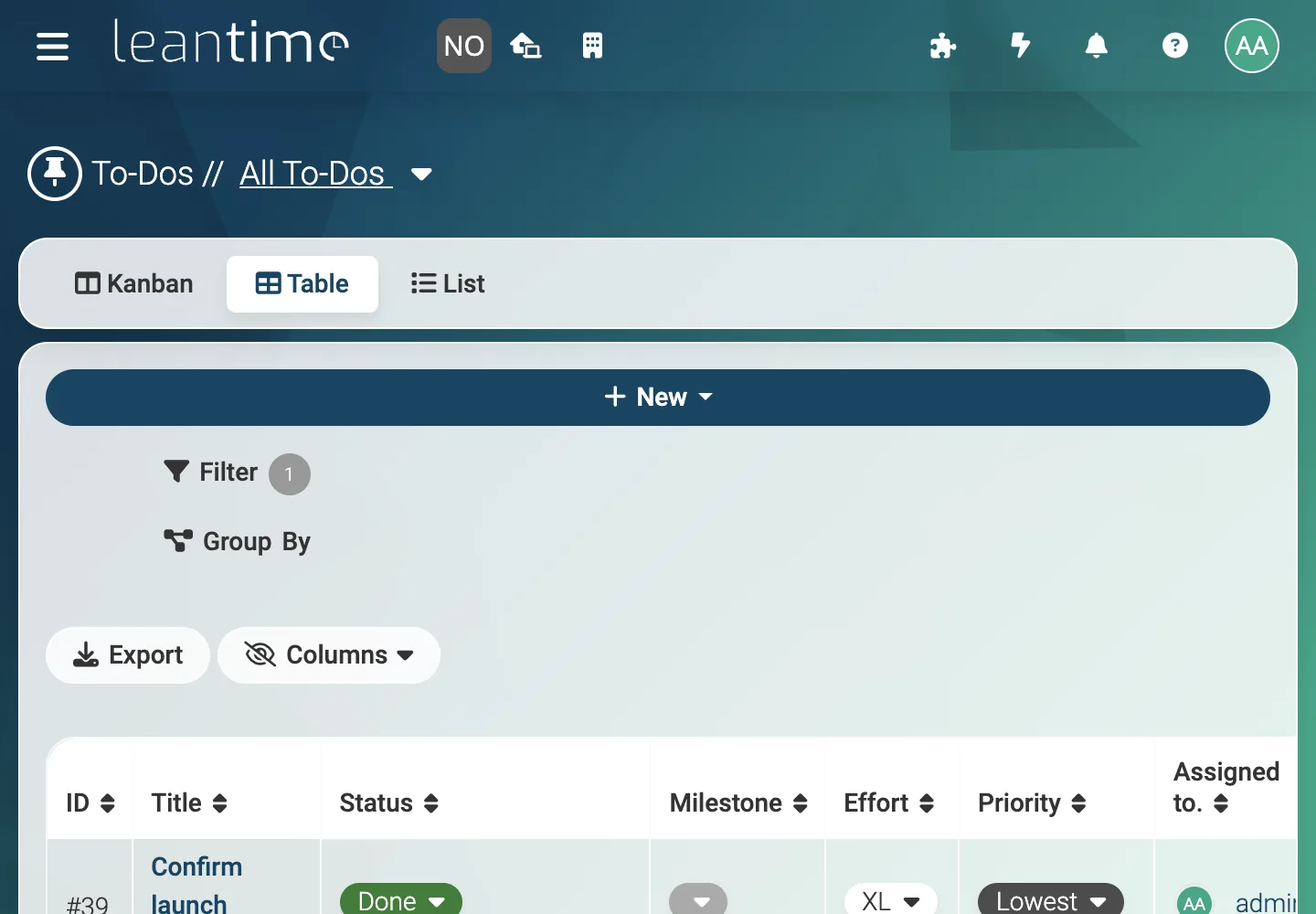
Task: Open the hamburger navigation menu
Action: (53, 46)
